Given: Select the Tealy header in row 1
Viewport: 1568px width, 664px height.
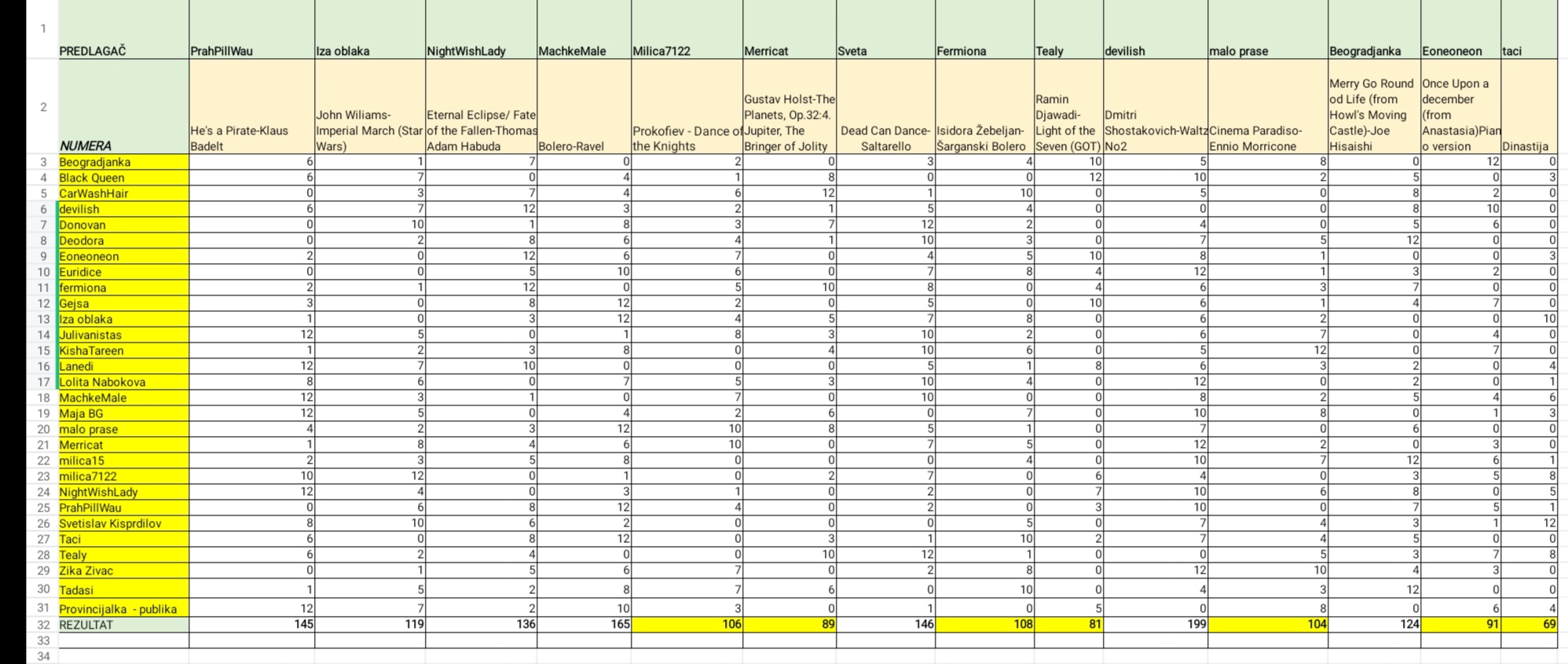Looking at the screenshot, I should pos(1069,29).
